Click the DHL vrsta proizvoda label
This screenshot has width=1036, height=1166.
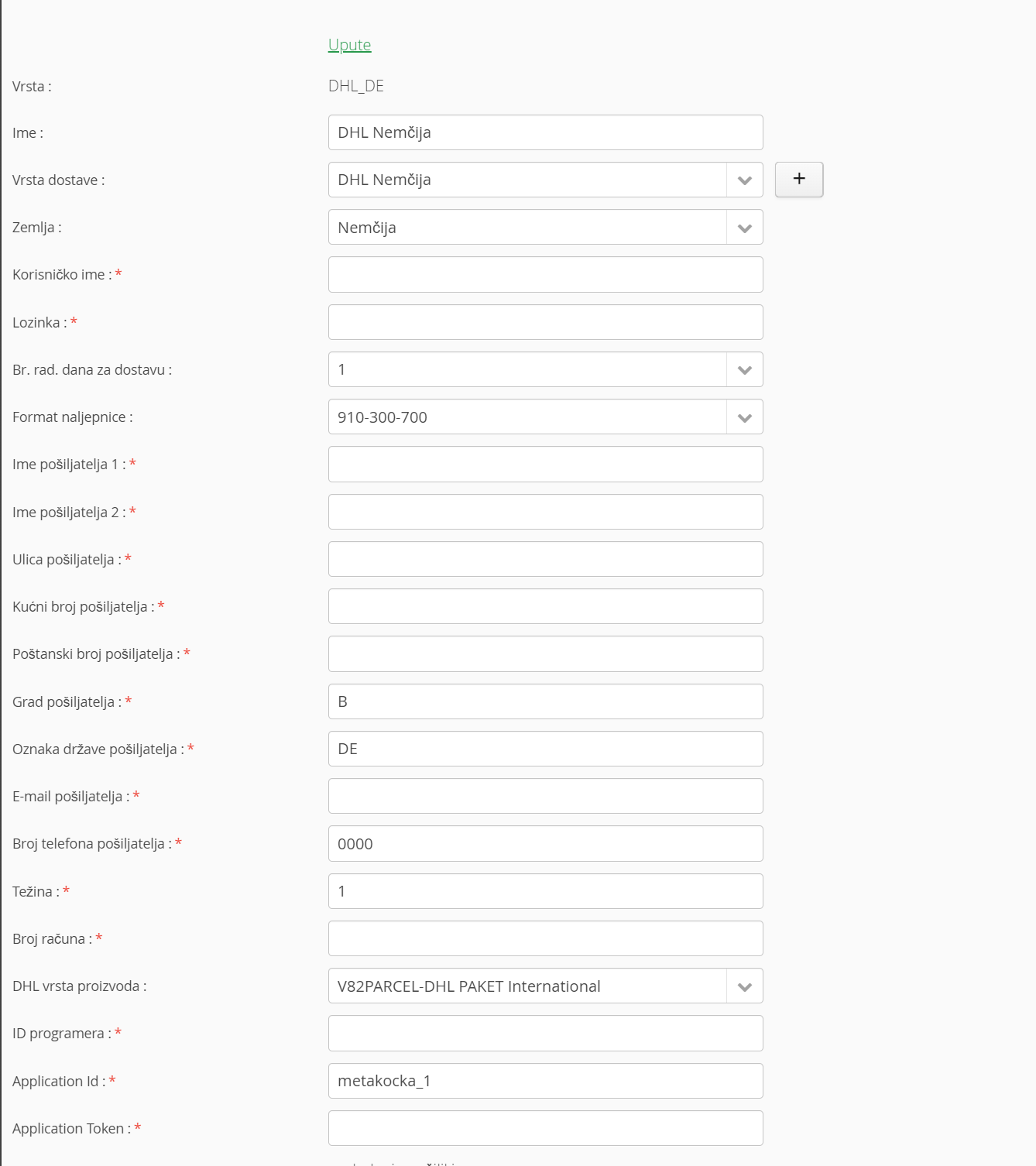click(x=79, y=986)
